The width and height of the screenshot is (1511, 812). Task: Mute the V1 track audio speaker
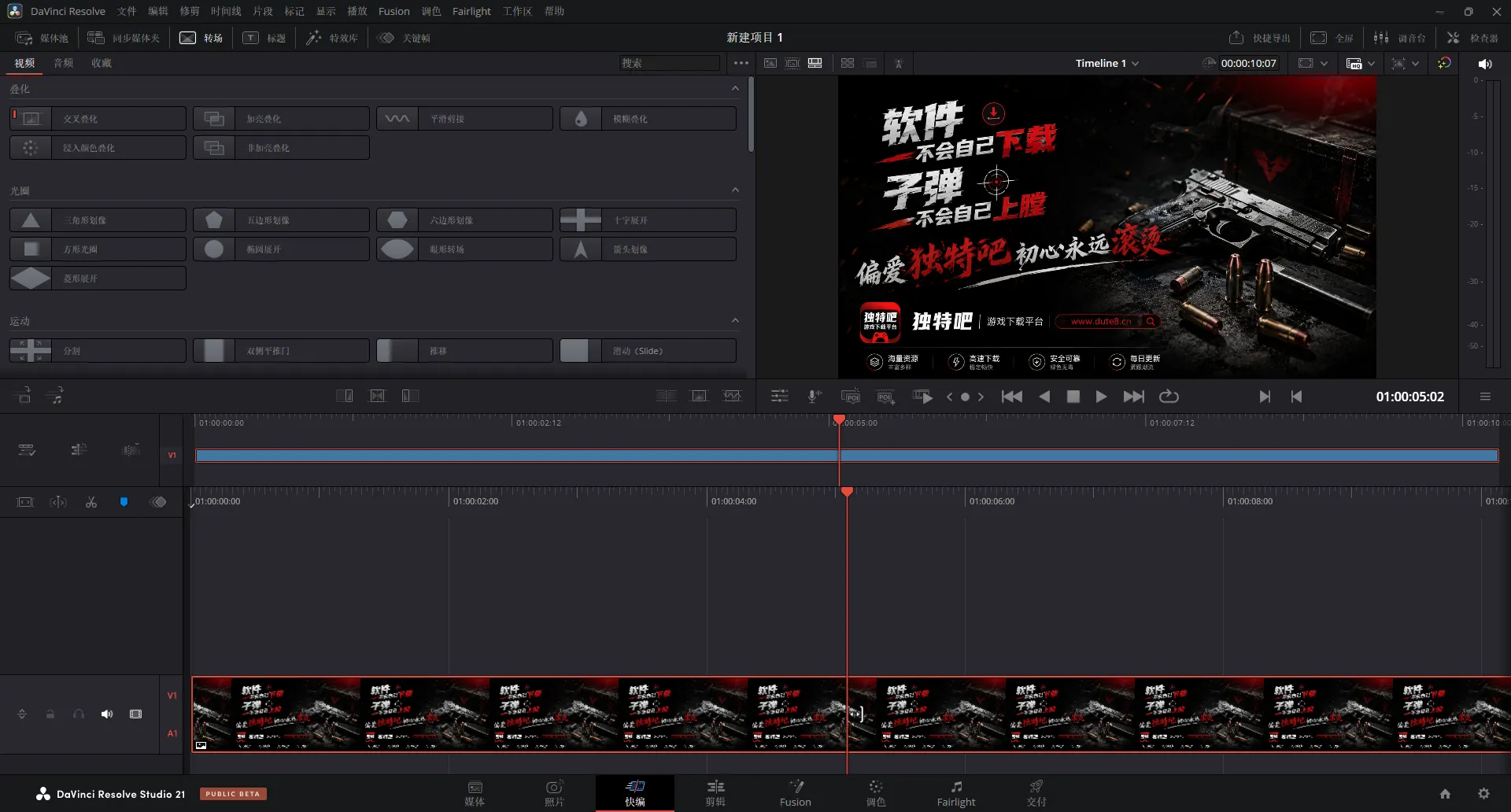tap(107, 714)
